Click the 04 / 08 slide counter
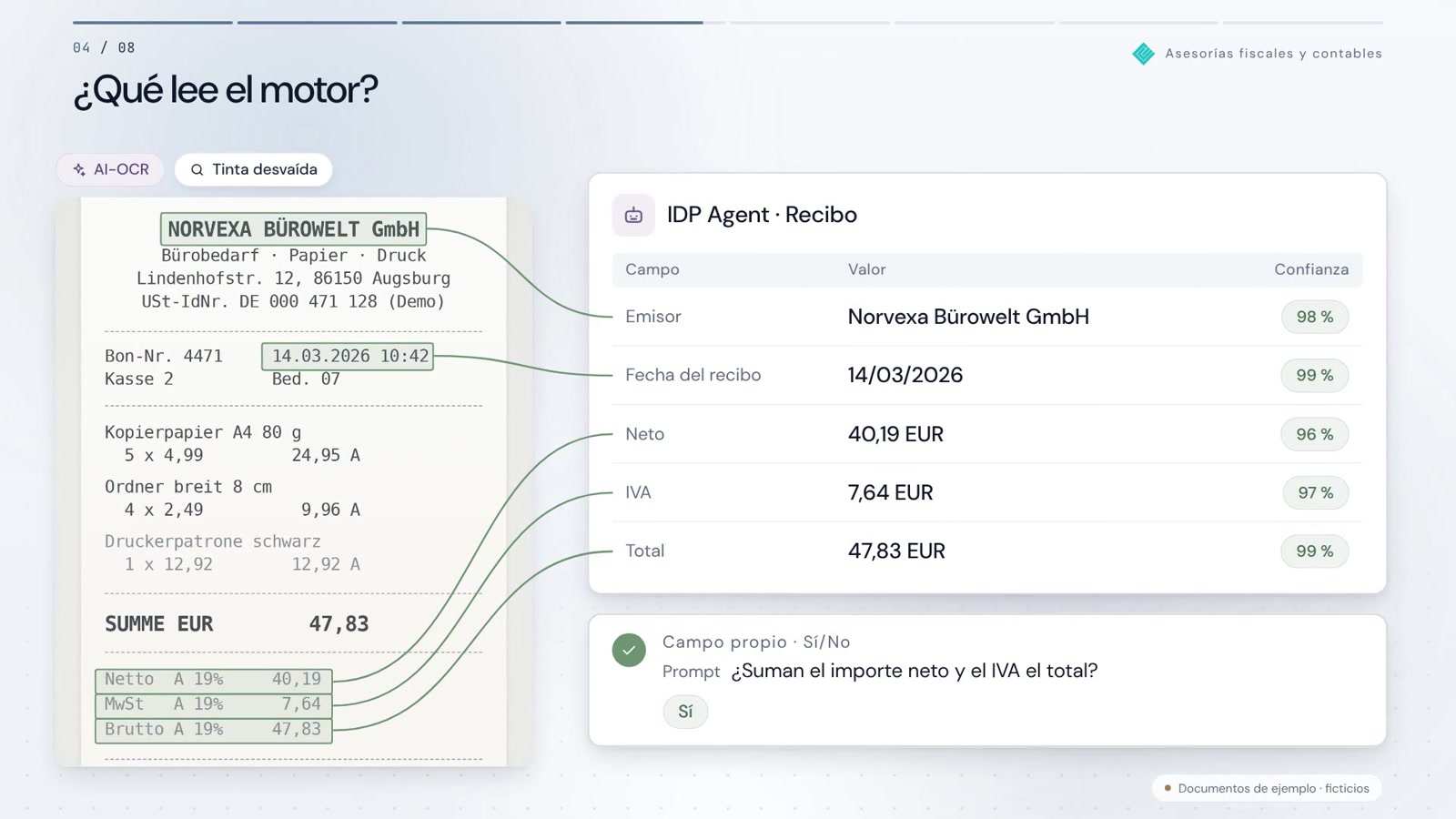 104,47
